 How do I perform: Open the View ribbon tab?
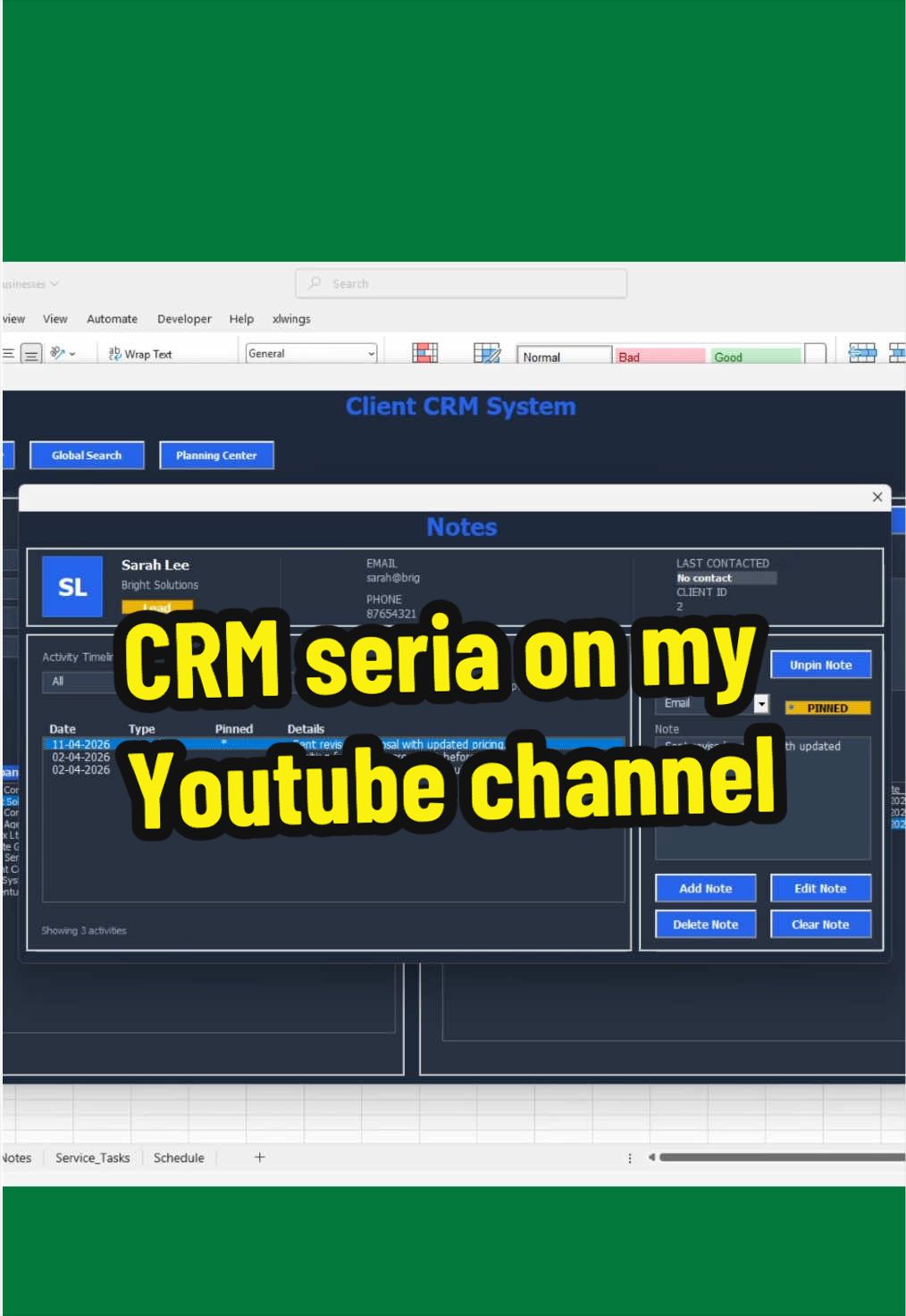[55, 319]
